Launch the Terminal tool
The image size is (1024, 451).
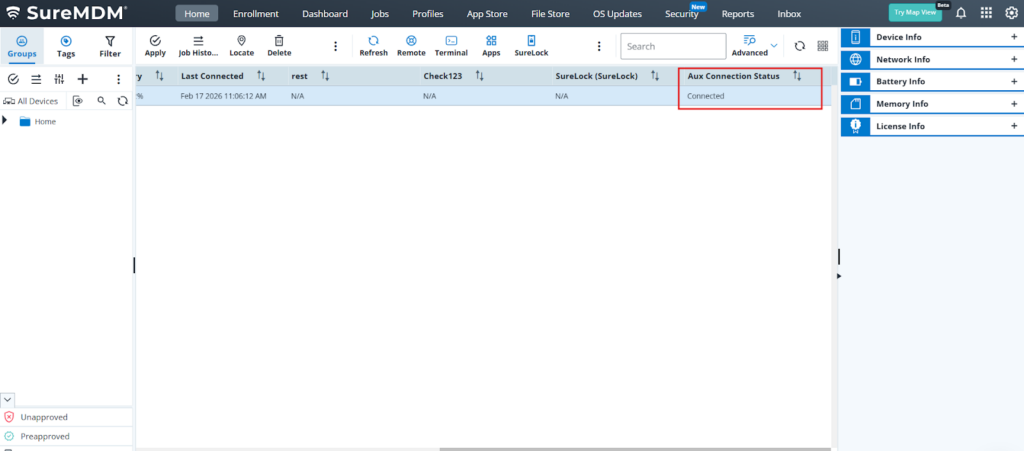pos(451,46)
